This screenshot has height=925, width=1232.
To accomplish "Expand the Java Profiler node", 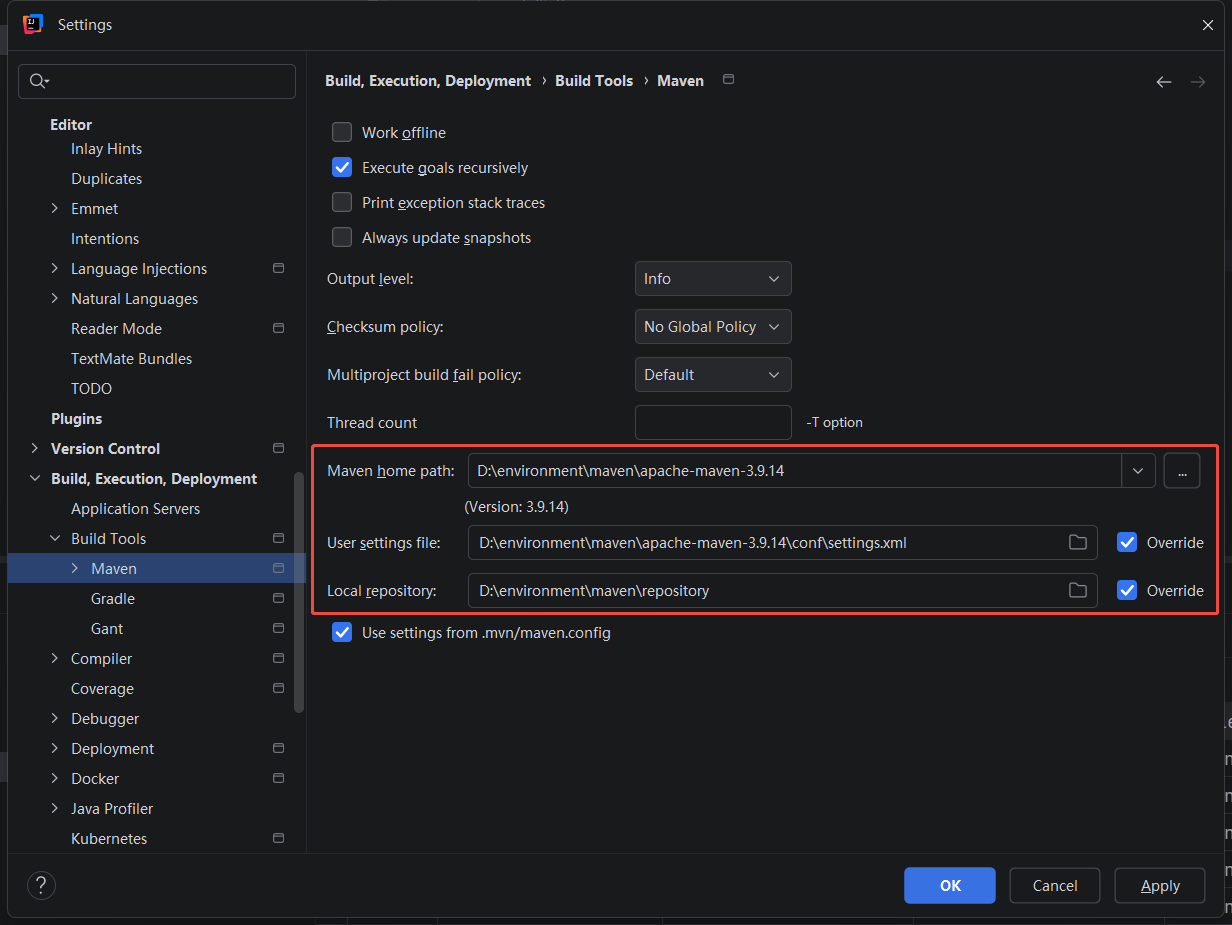I will [x=55, y=808].
